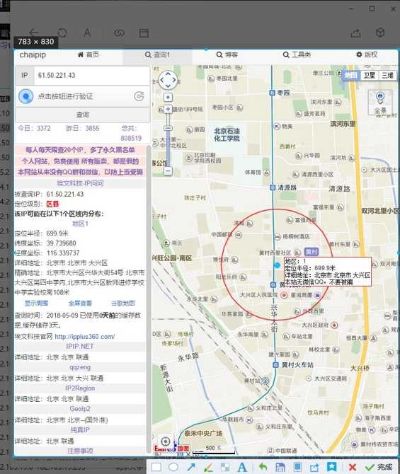
Task: Click the IP2Region section header
Action: (80, 388)
